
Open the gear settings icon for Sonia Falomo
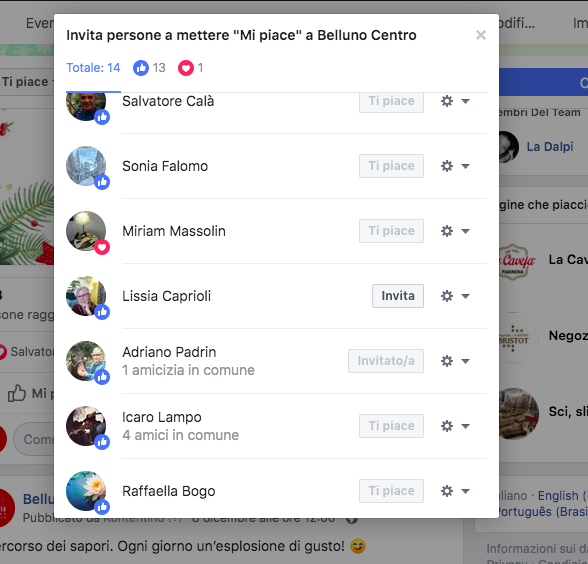click(x=447, y=166)
